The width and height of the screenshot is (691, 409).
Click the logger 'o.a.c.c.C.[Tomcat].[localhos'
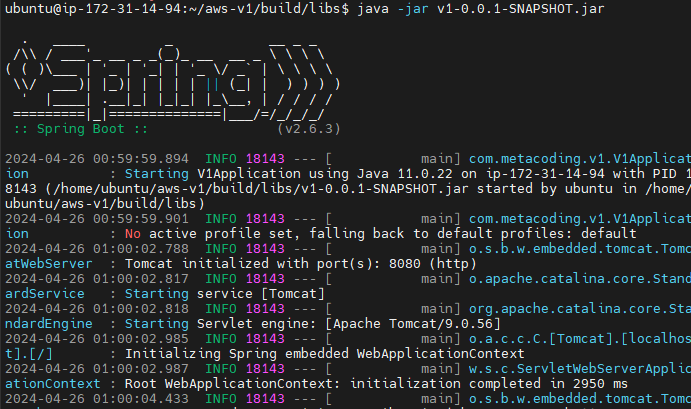tap(580, 338)
